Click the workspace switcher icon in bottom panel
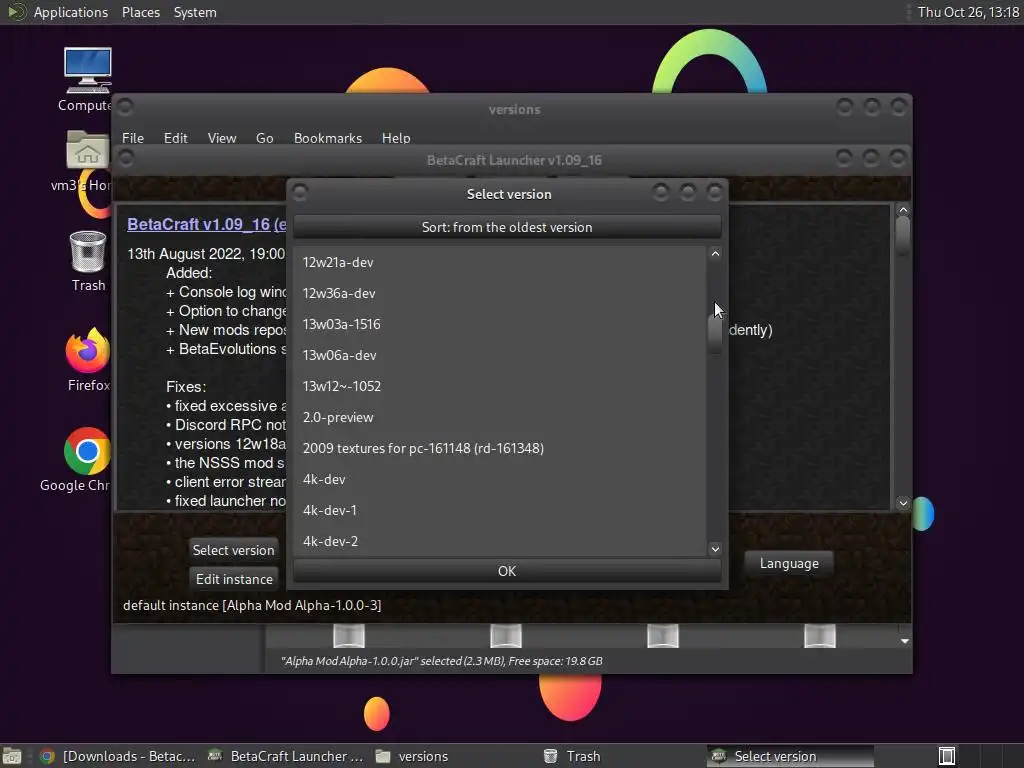The height and width of the screenshot is (768, 1024). click(947, 756)
